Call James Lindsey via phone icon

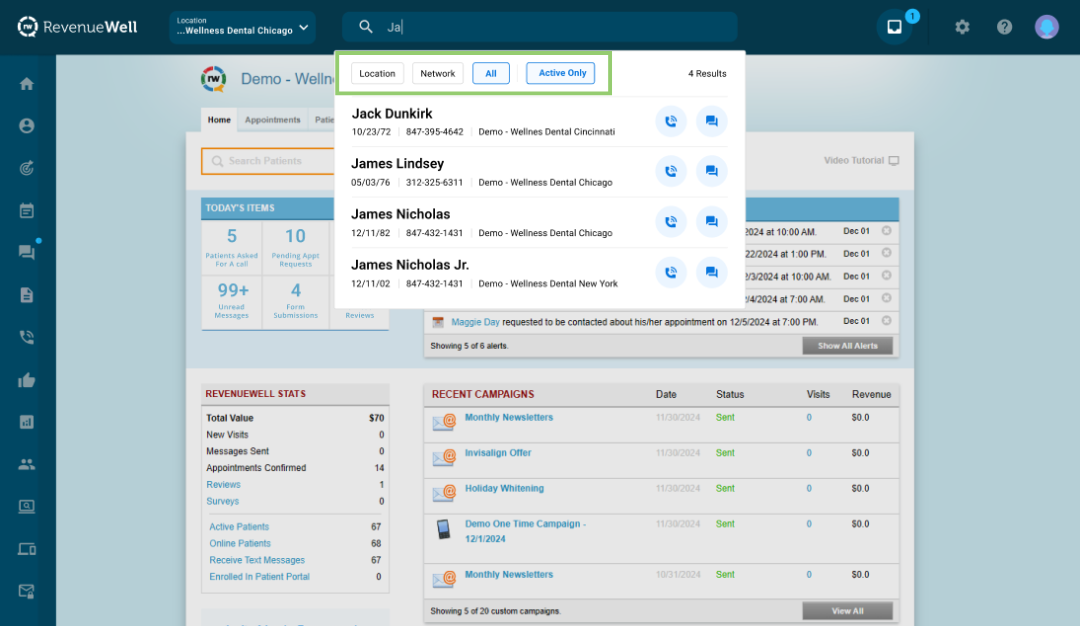click(x=670, y=171)
